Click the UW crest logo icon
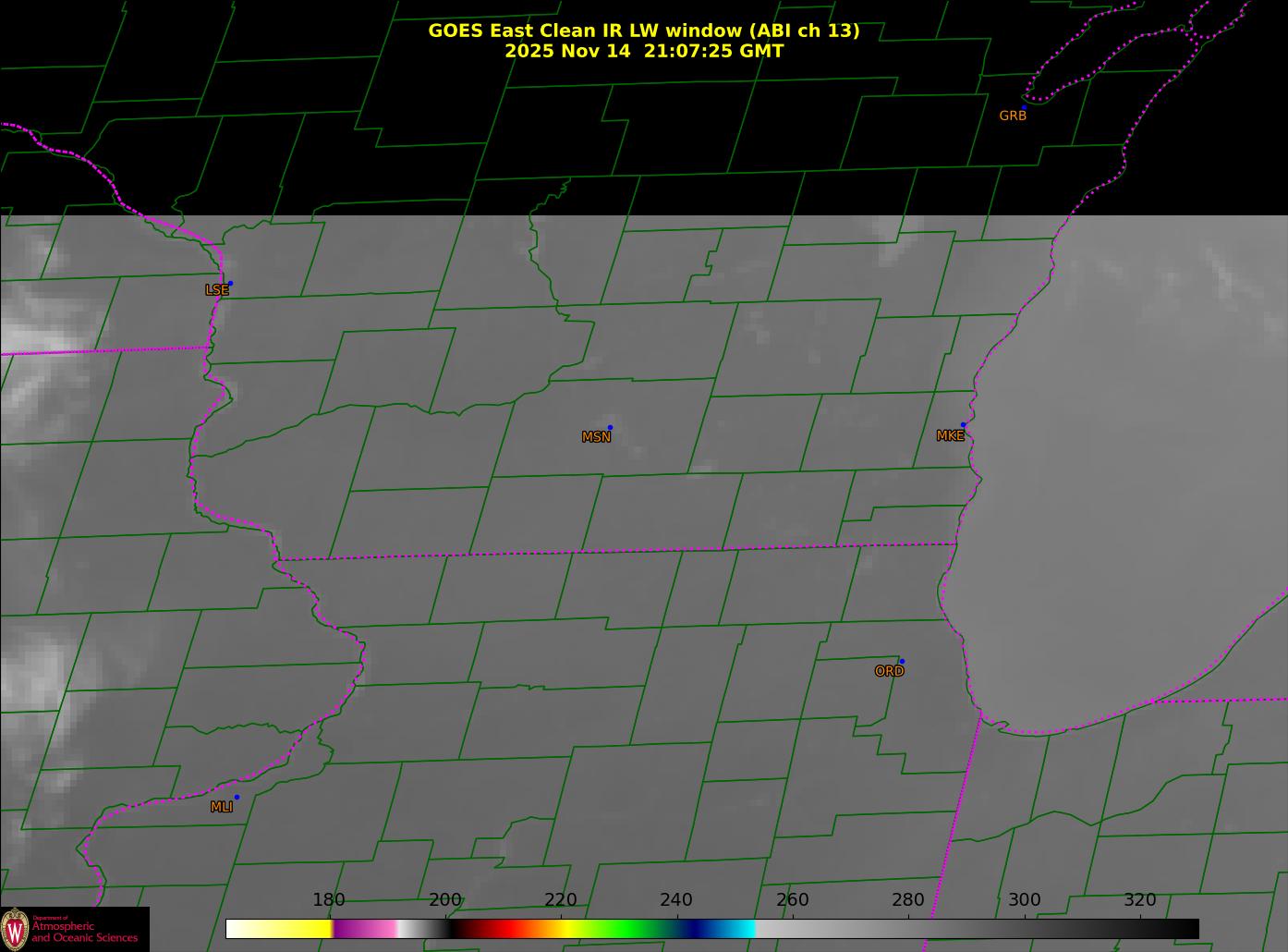 click(x=15, y=928)
